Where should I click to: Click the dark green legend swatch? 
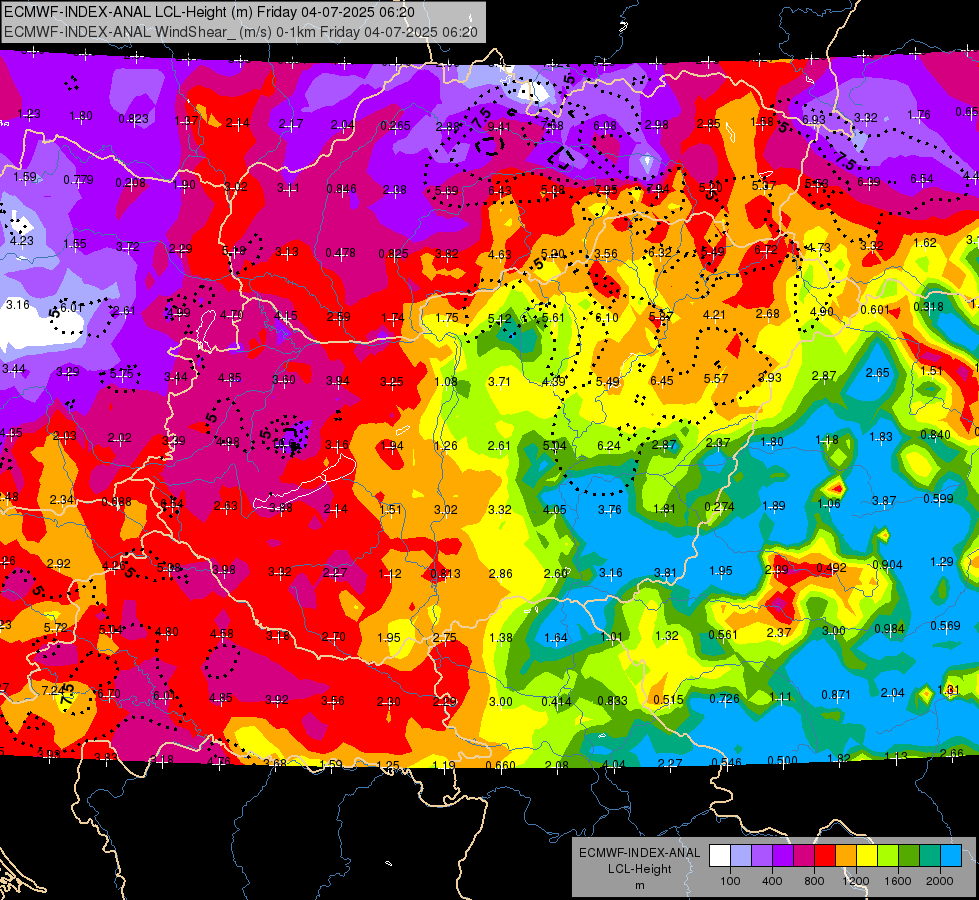[909, 856]
